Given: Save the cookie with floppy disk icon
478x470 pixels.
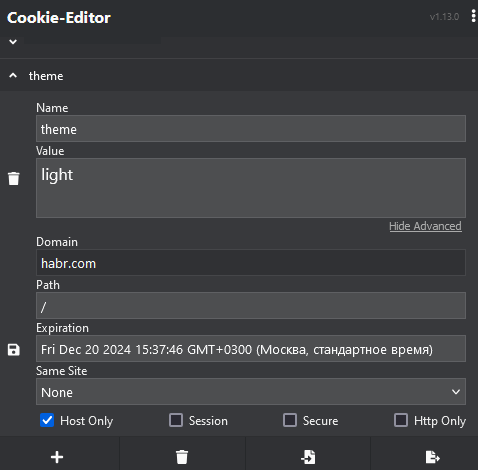Looking at the screenshot, I should pos(14,350).
